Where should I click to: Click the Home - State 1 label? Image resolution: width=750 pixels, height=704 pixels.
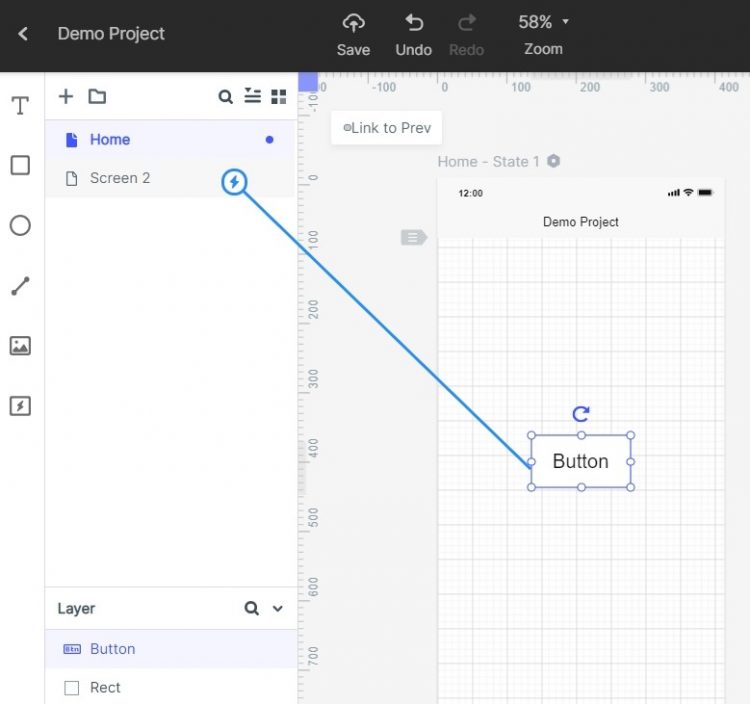tap(488, 162)
